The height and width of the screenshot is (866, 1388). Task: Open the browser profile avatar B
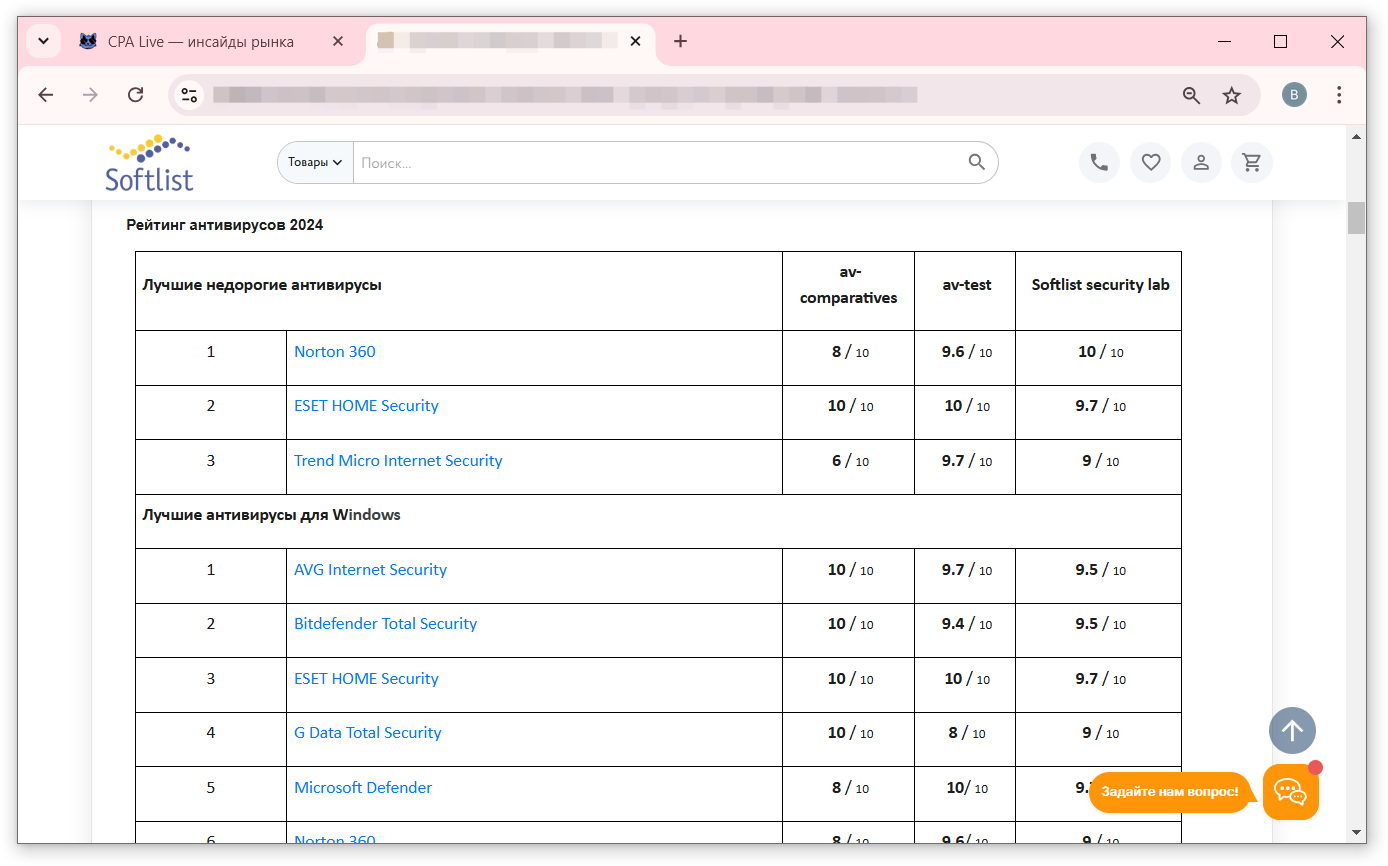pyautogui.click(x=1294, y=95)
